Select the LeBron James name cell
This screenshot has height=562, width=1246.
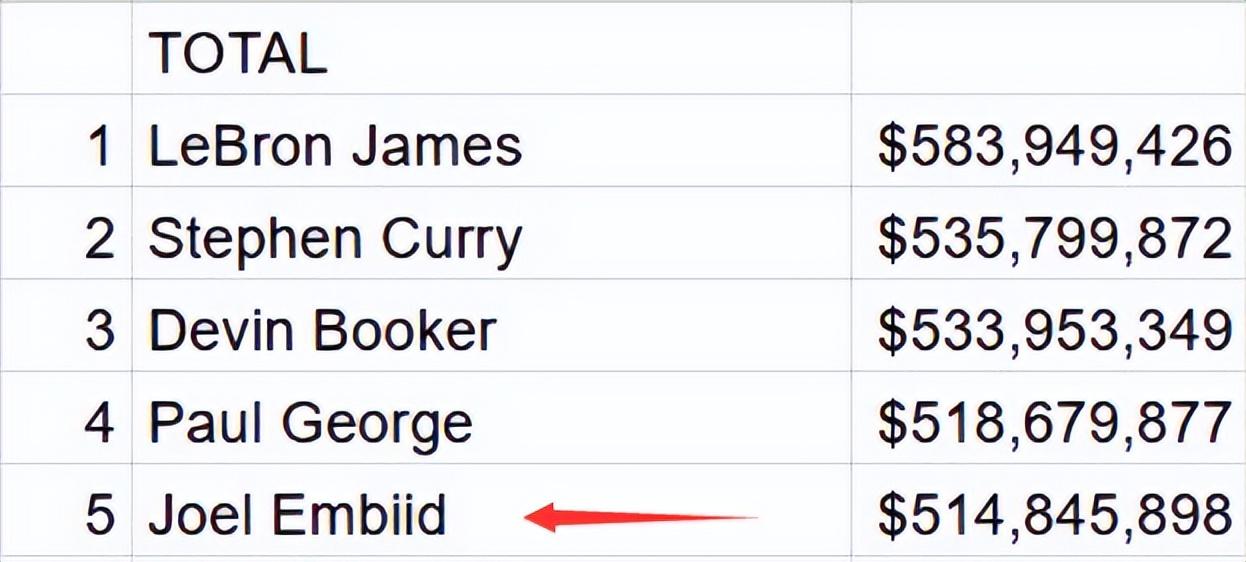click(x=335, y=145)
